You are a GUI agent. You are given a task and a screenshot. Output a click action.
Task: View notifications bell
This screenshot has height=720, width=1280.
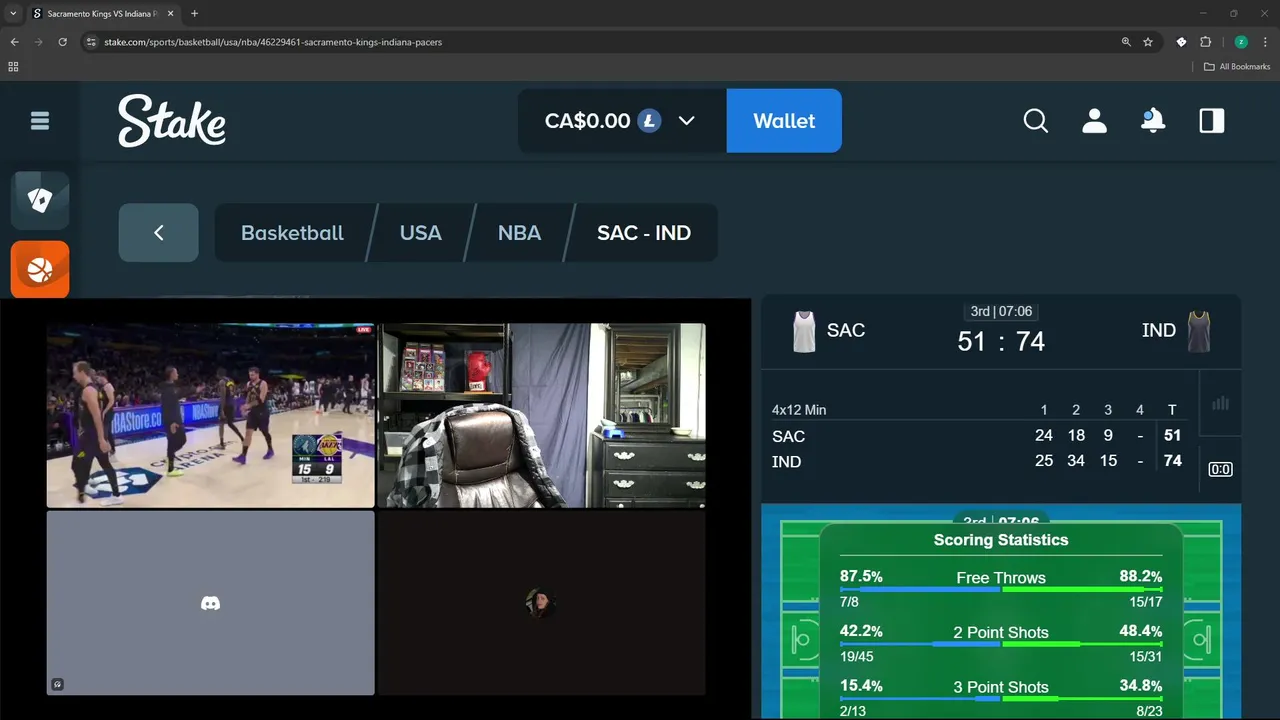(x=1153, y=121)
